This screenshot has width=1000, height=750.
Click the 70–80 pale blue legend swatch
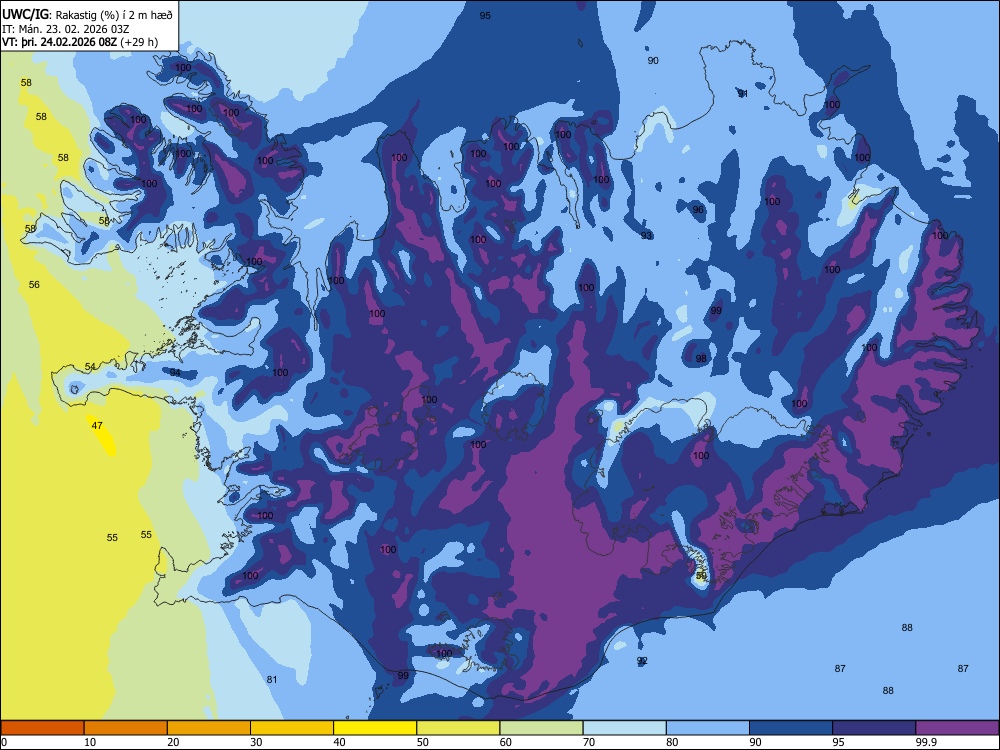click(x=624, y=728)
